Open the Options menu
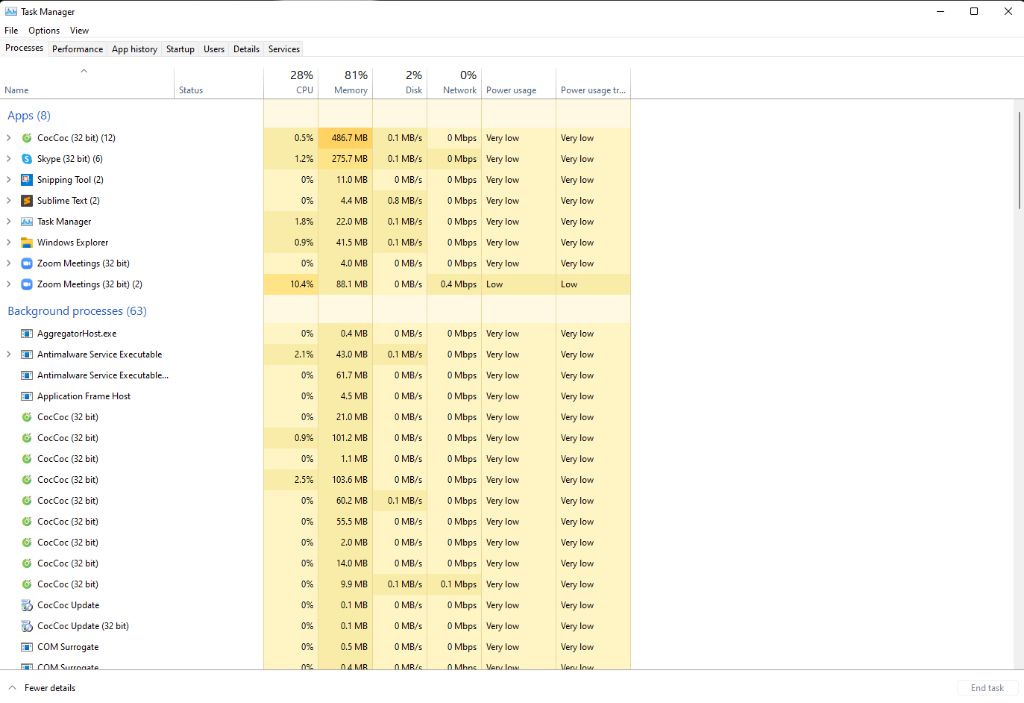Screen dimensions: 1024x703 point(44,30)
